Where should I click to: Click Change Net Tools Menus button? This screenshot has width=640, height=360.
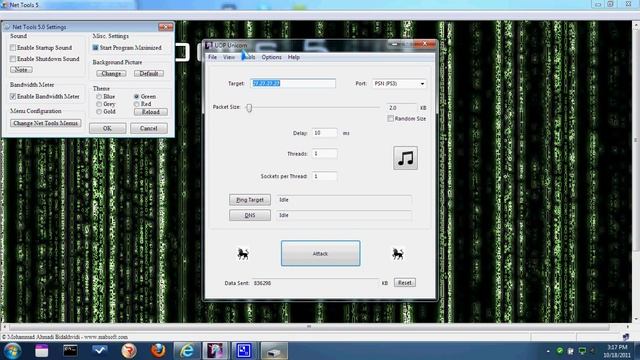(x=46, y=123)
